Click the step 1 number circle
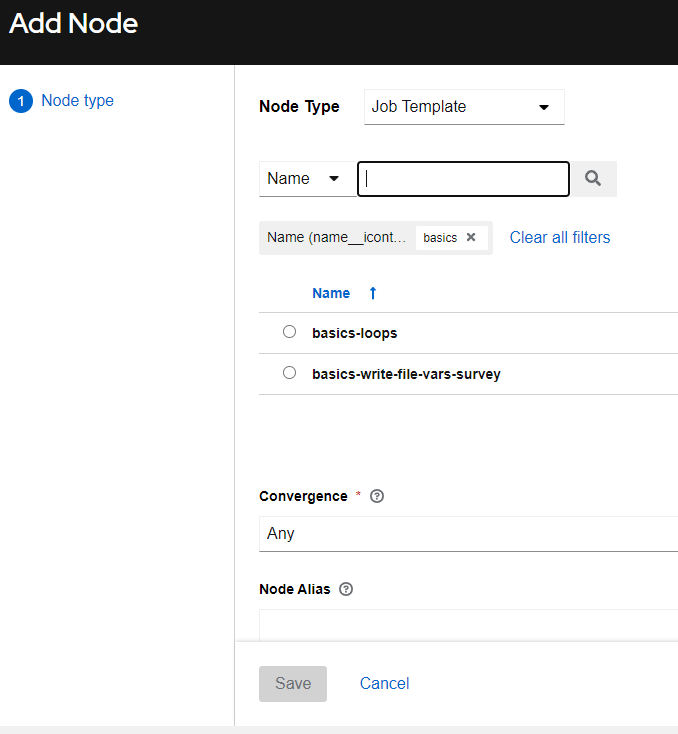 pos(21,101)
